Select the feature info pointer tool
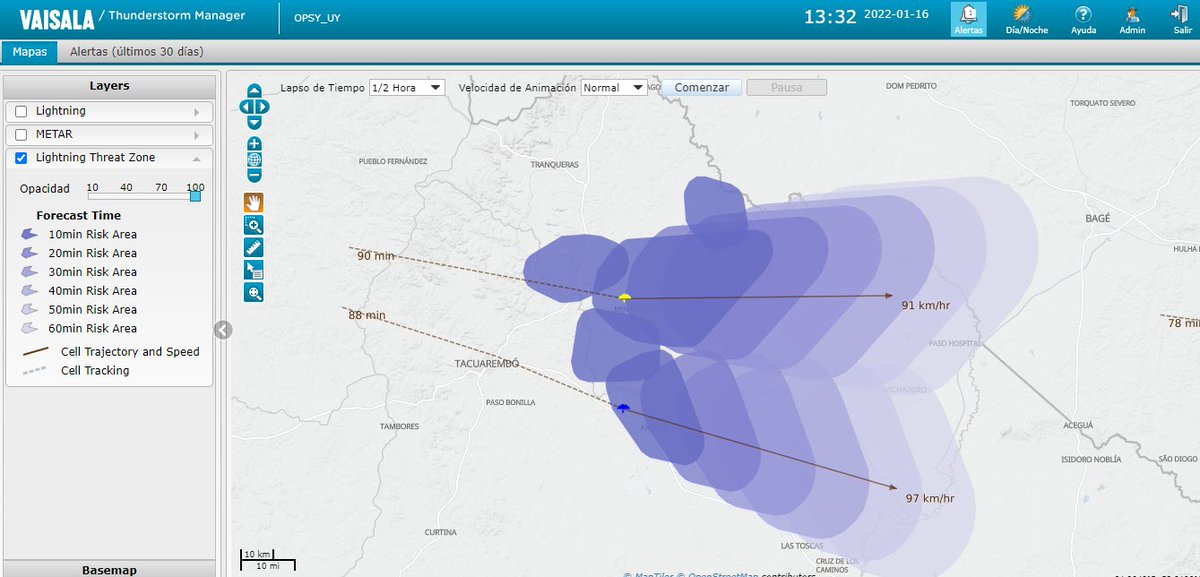1200x577 pixels. pos(254,270)
